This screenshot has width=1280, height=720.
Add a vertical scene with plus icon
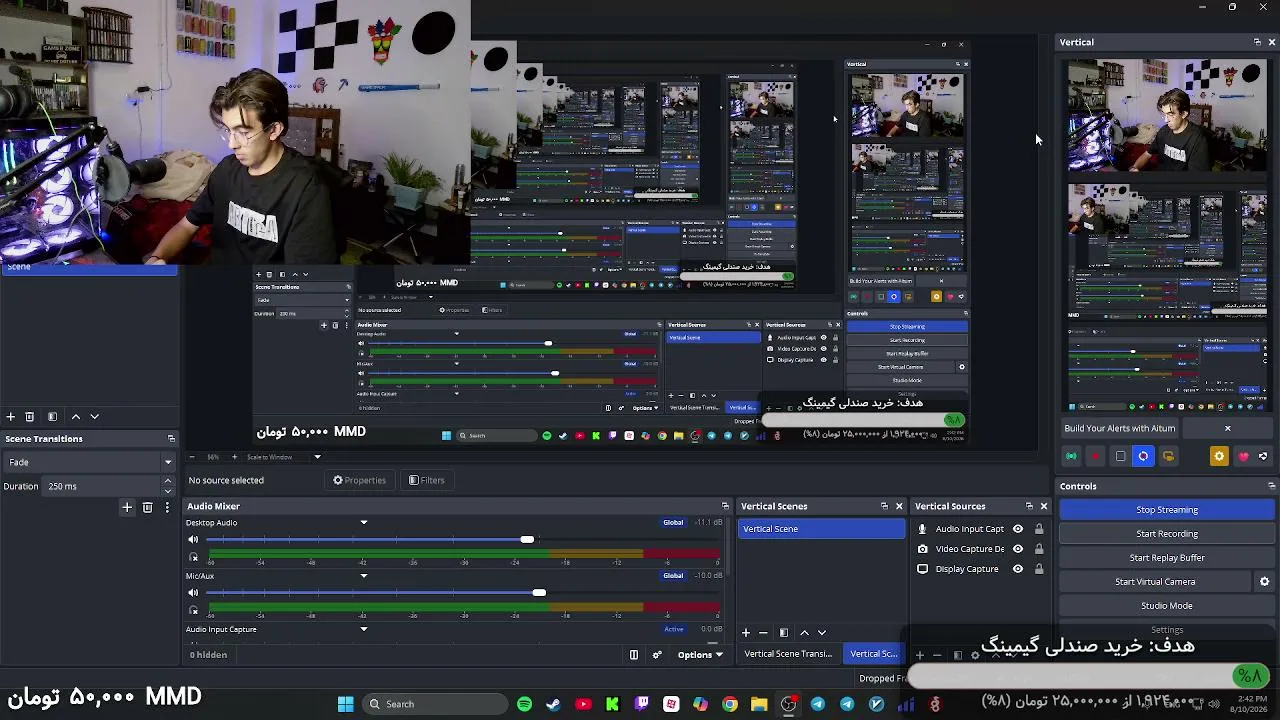tap(745, 632)
